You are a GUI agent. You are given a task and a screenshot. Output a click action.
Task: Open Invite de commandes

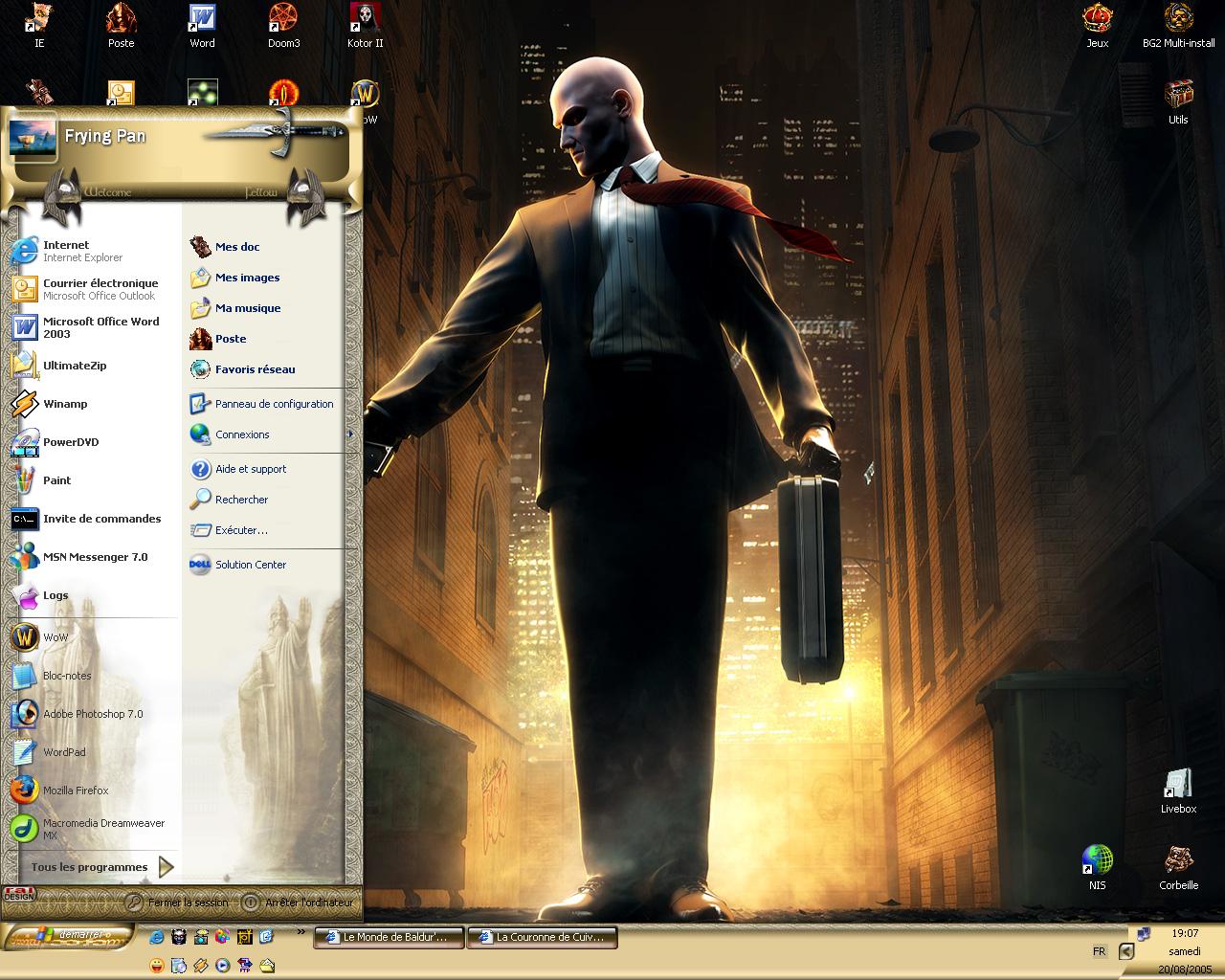pyautogui.click(x=92, y=519)
